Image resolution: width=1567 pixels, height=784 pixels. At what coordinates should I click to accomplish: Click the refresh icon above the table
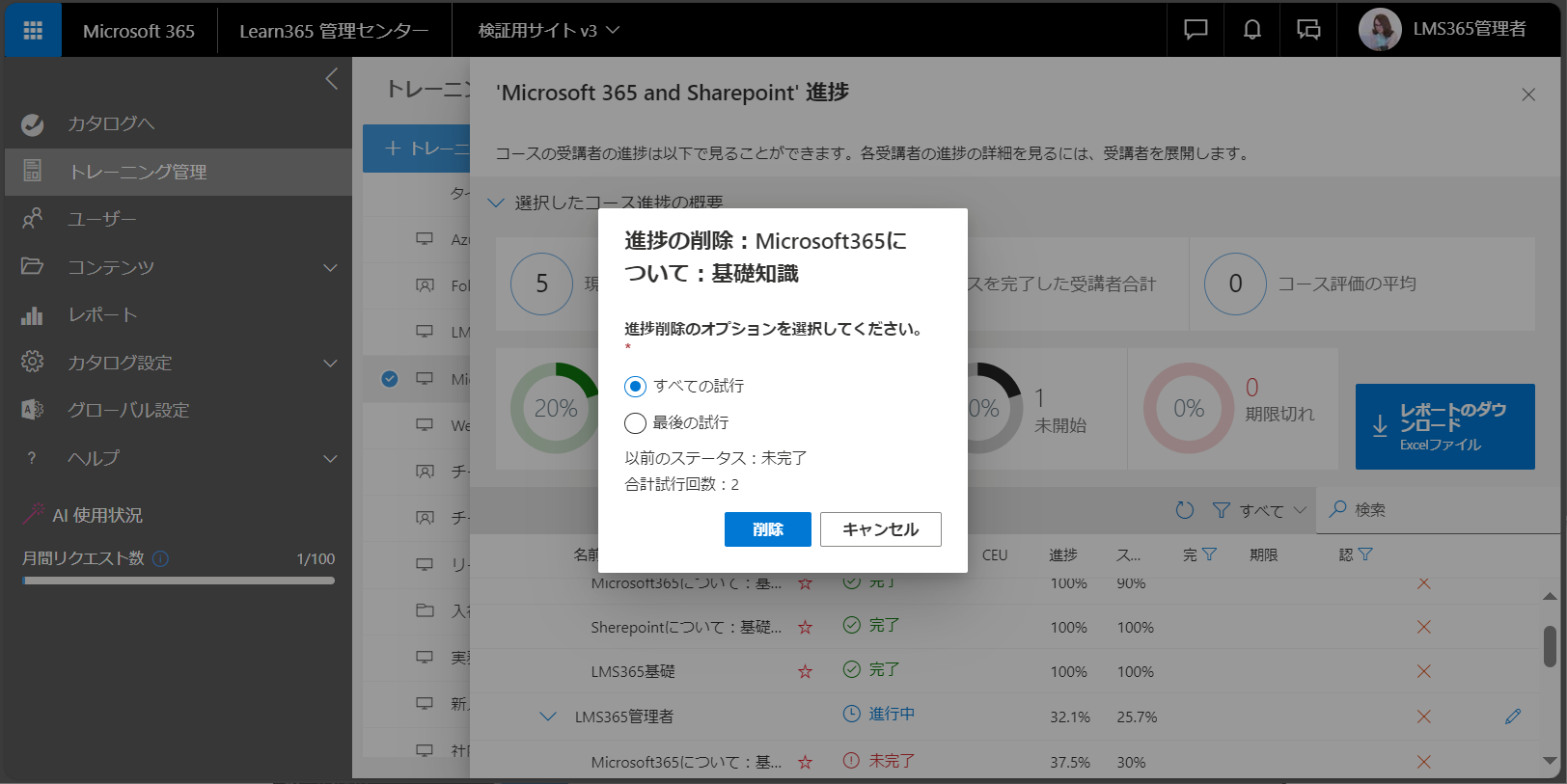(1185, 510)
